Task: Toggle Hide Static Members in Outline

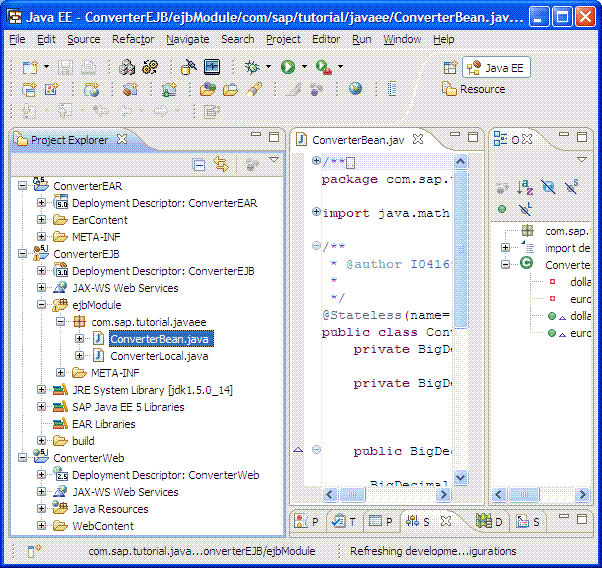Action: click(x=571, y=187)
